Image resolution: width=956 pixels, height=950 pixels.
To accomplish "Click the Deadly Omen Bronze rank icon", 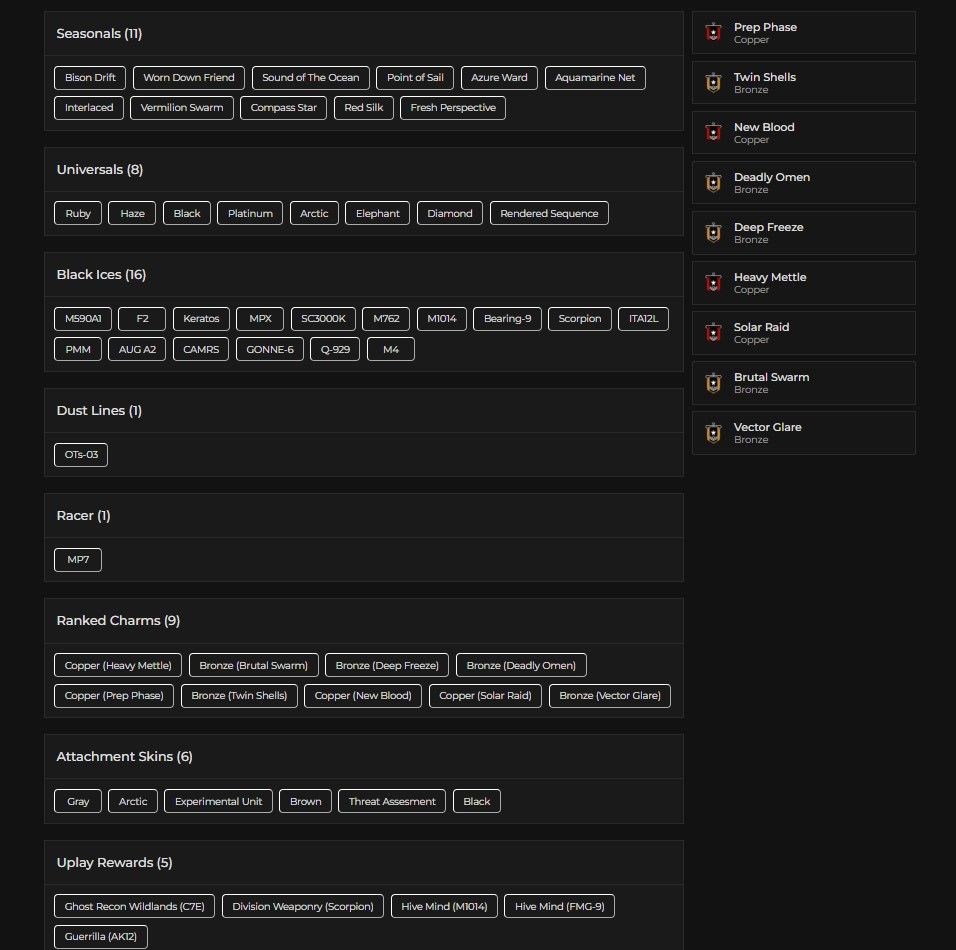I will click(x=713, y=182).
